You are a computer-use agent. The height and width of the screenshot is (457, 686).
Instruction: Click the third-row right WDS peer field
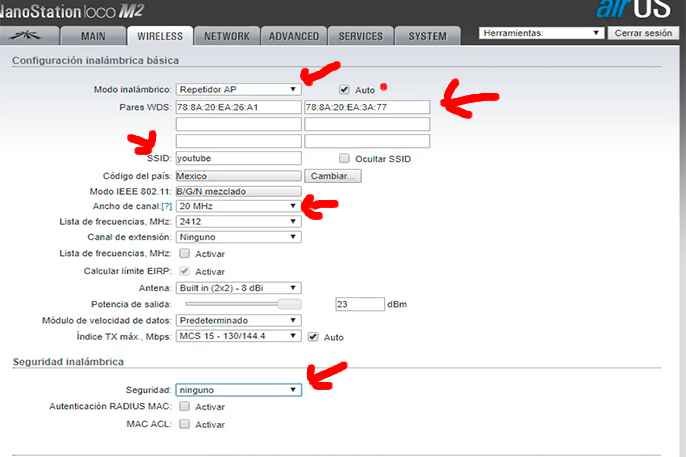point(367,141)
